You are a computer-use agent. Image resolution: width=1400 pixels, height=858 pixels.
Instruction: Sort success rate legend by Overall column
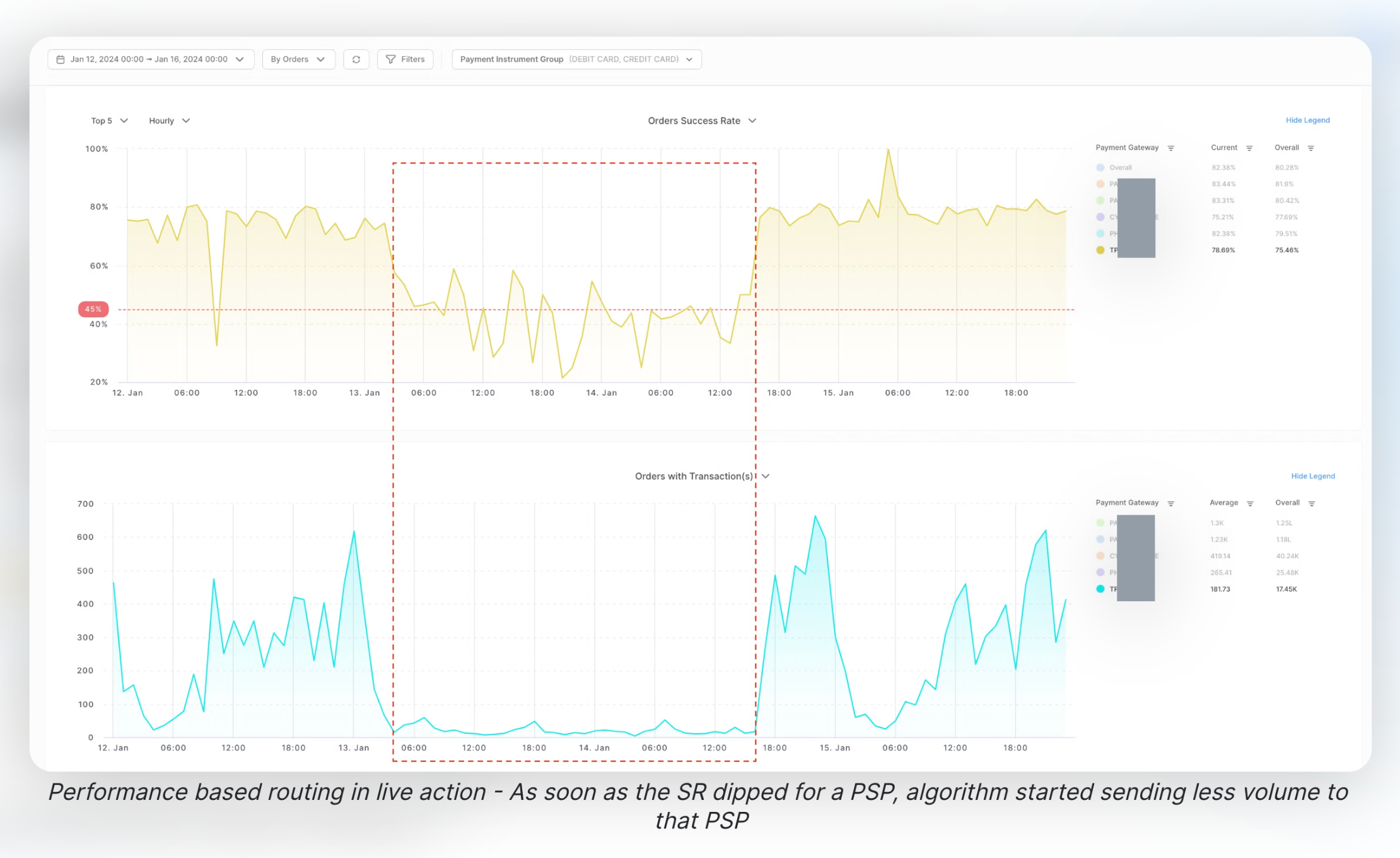[x=1311, y=148]
